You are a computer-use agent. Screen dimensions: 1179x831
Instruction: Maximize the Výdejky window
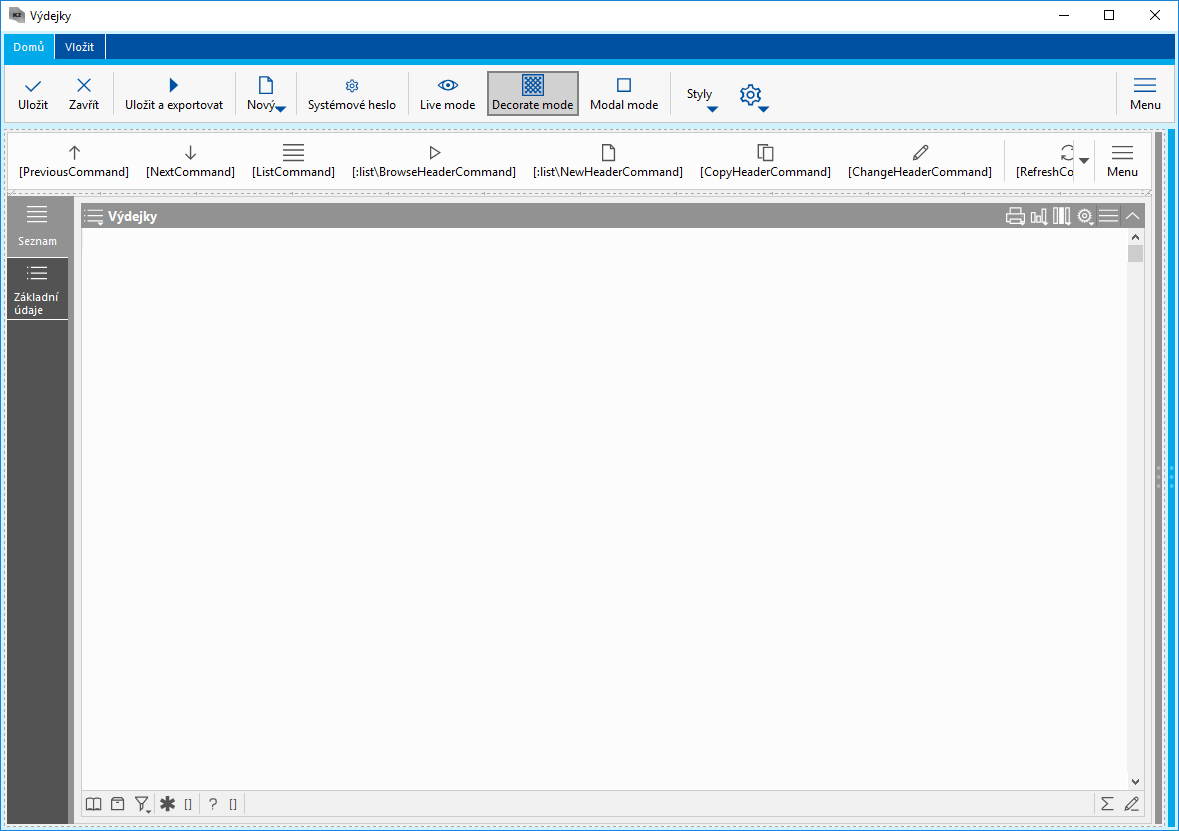coord(1108,15)
